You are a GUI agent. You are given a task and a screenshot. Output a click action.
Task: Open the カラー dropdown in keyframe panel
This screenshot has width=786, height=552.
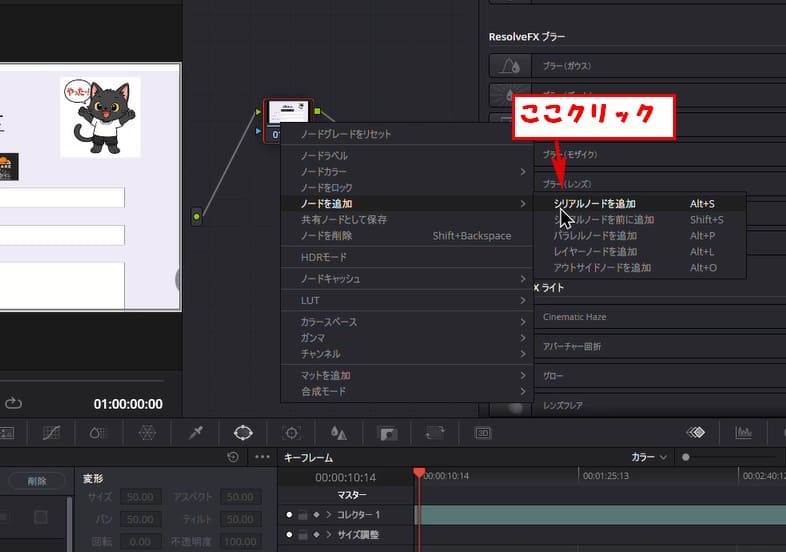tap(649, 457)
